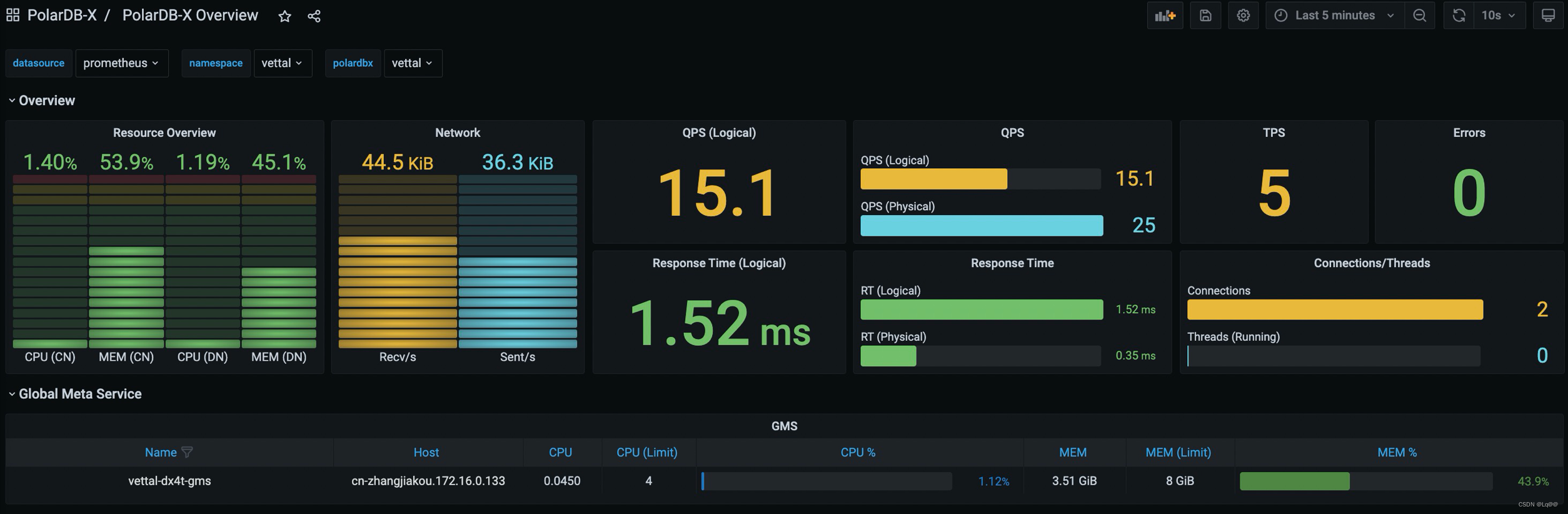Open the Last 5 minutes time picker

tap(1335, 16)
